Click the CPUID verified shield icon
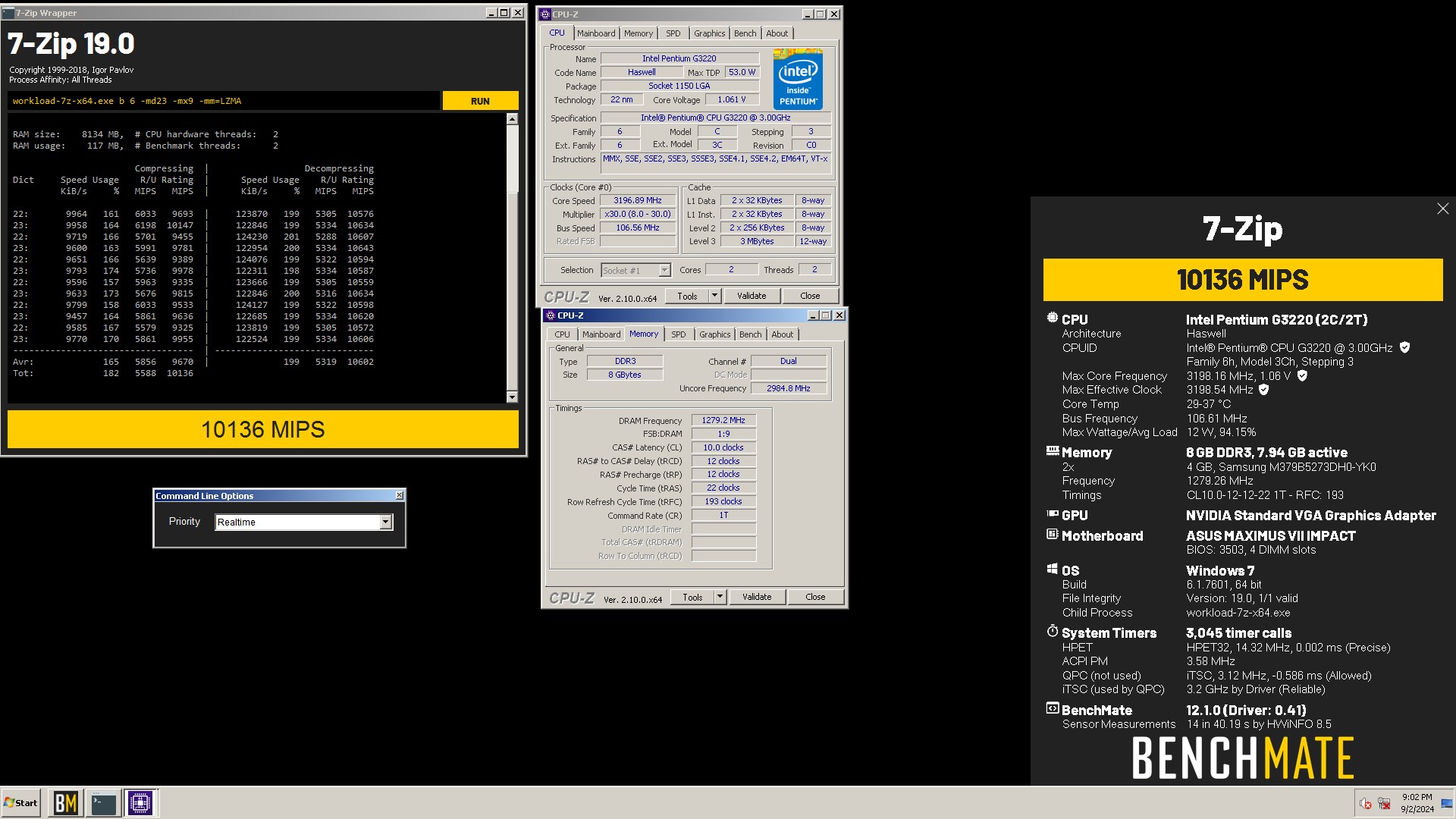Screen dimensions: 1456x819 point(1404,347)
